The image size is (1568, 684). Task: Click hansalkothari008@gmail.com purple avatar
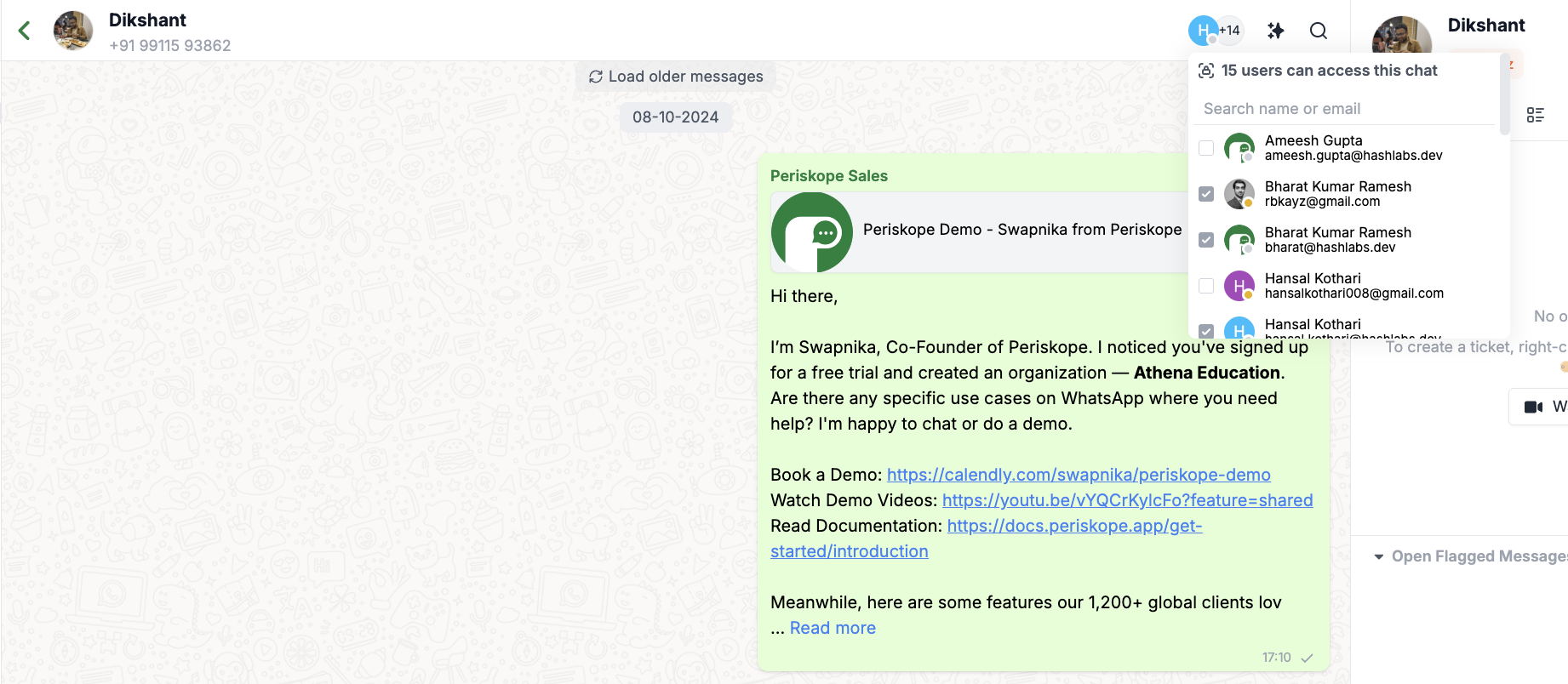click(x=1239, y=286)
